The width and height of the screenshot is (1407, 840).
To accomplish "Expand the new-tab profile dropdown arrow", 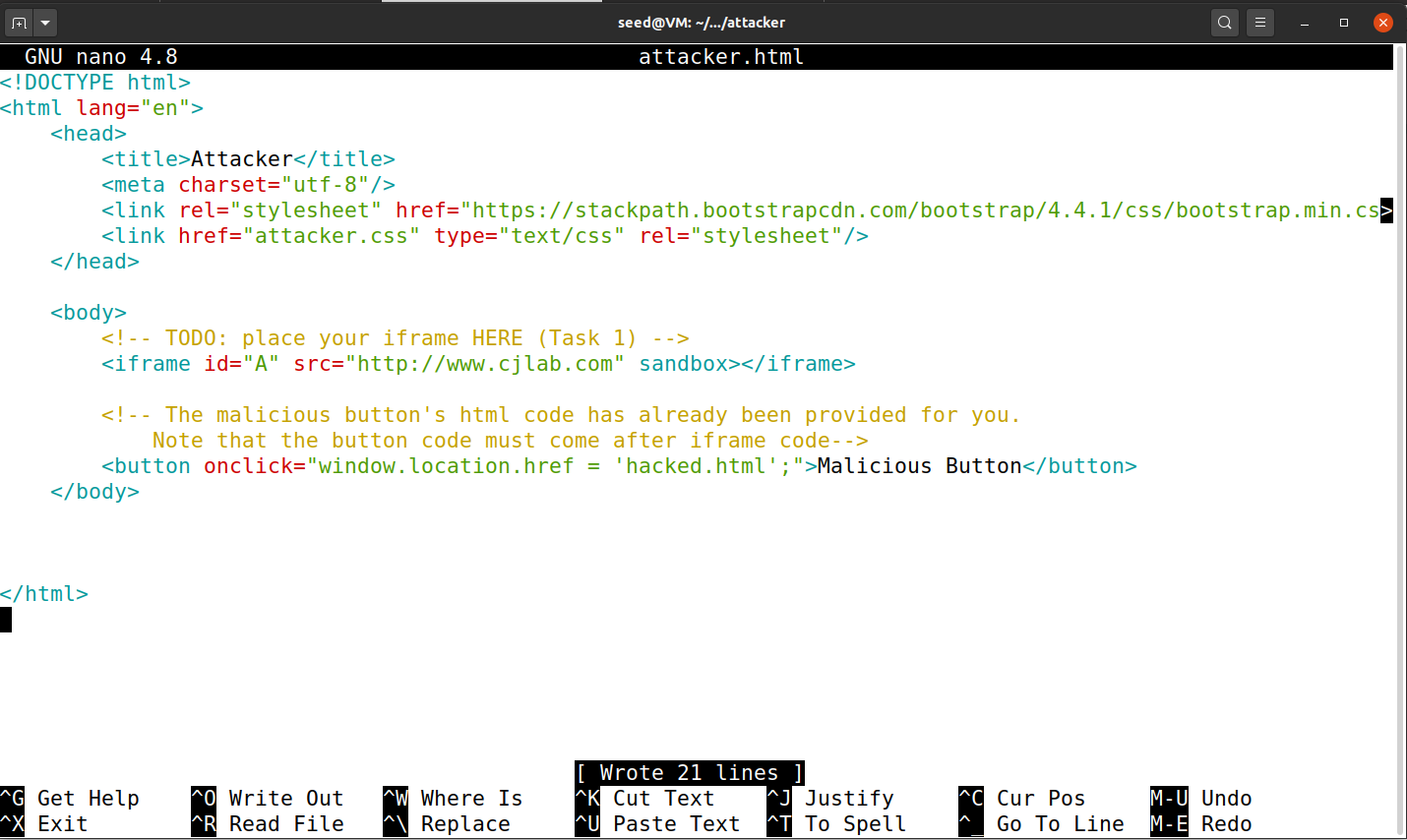I will [x=43, y=22].
